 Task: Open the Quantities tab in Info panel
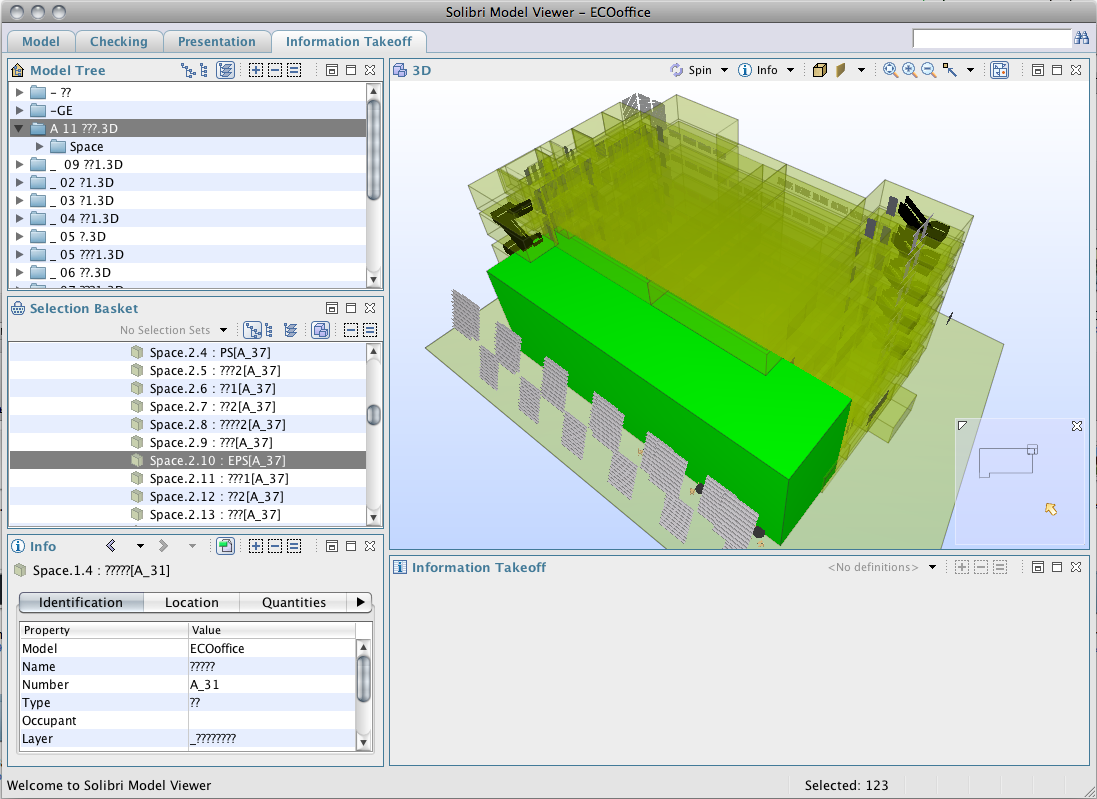pyautogui.click(x=293, y=602)
